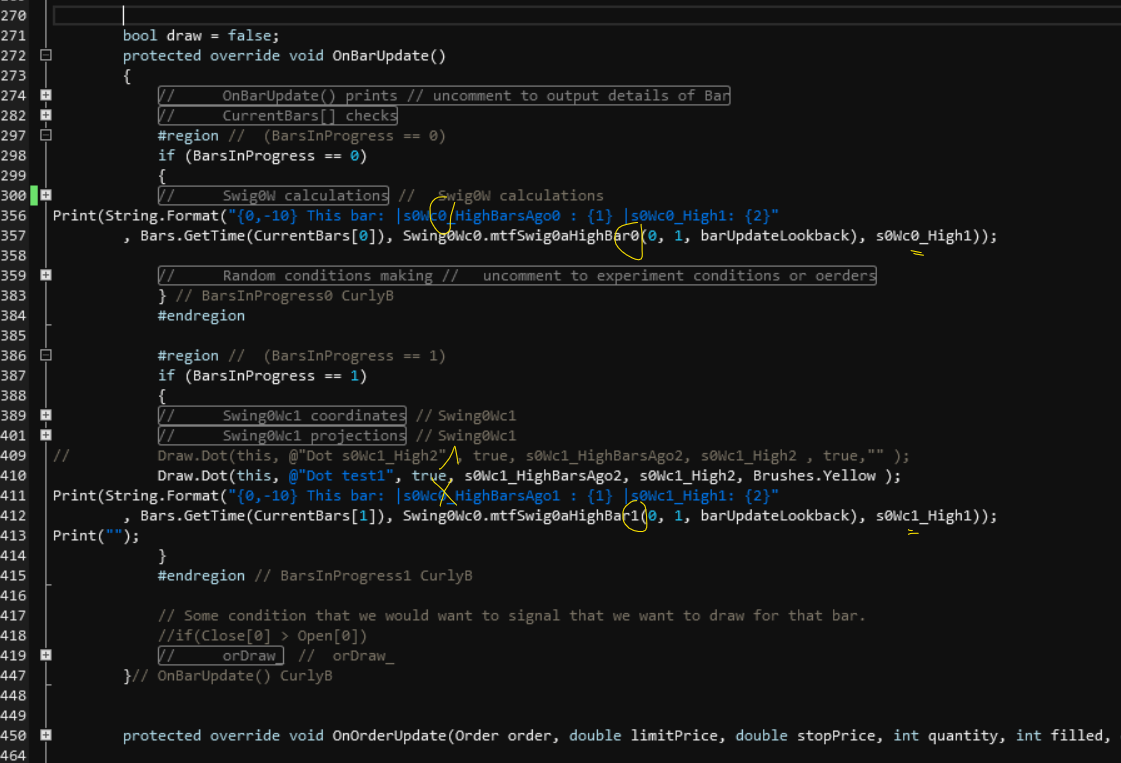Expand the Swing0Wc1 coordinates region at line 389
This screenshot has width=1121, height=763.
pyautogui.click(x=46, y=415)
